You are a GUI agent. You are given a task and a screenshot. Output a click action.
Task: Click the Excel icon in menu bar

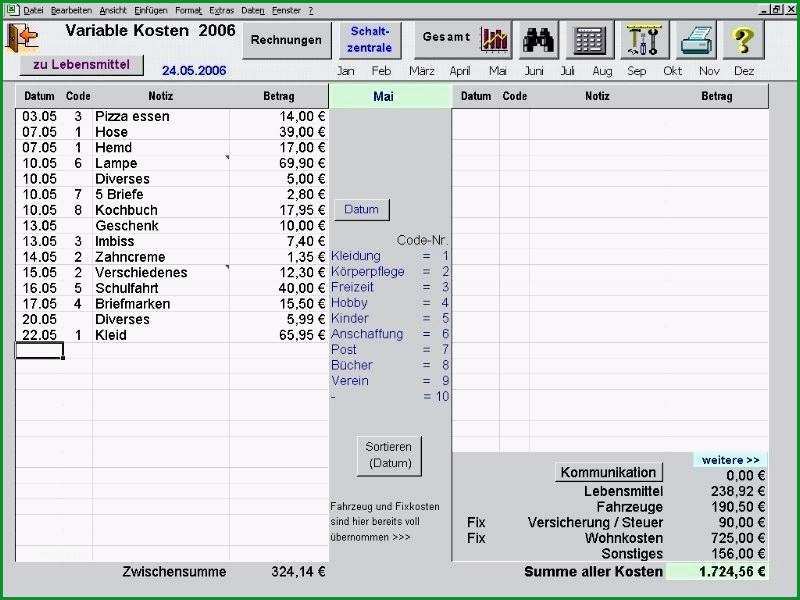click(11, 10)
